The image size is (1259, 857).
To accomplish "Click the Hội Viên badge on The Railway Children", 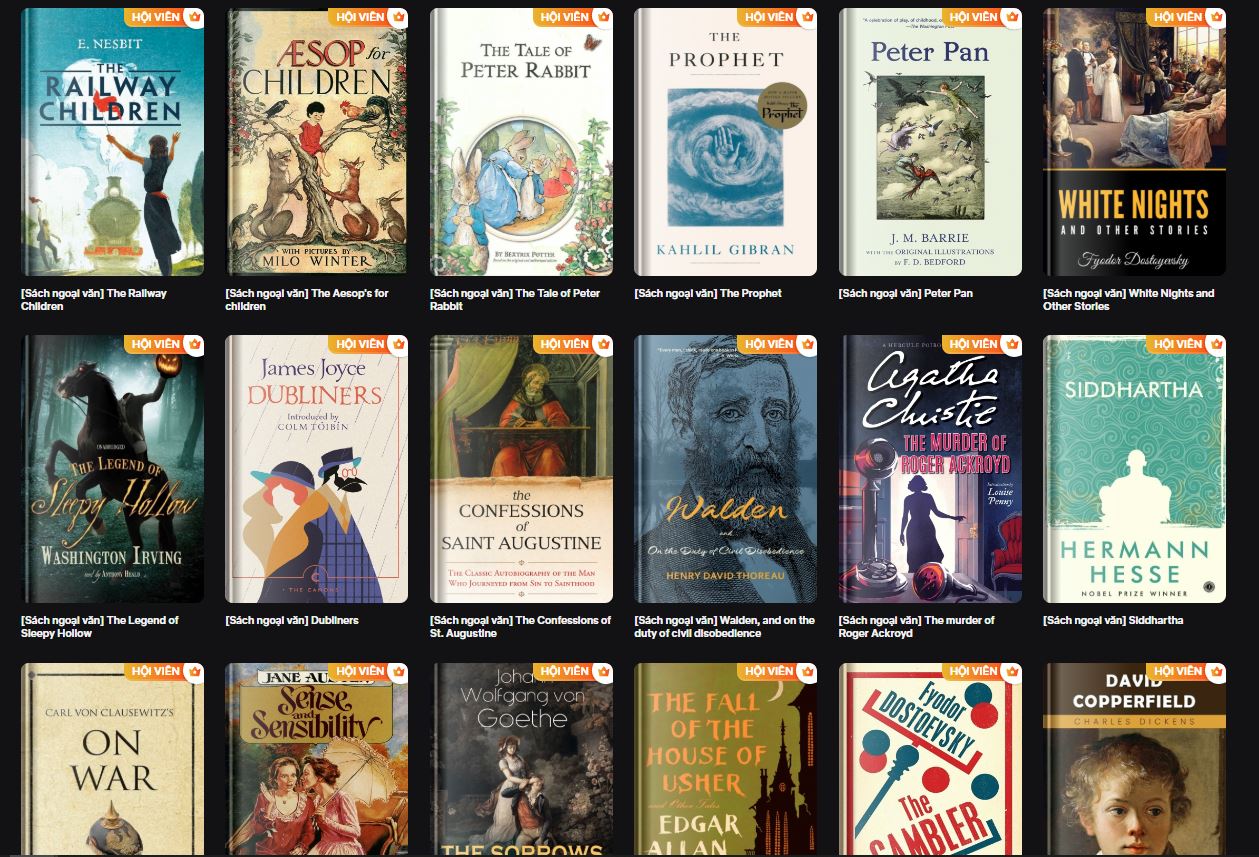I will click(x=164, y=17).
